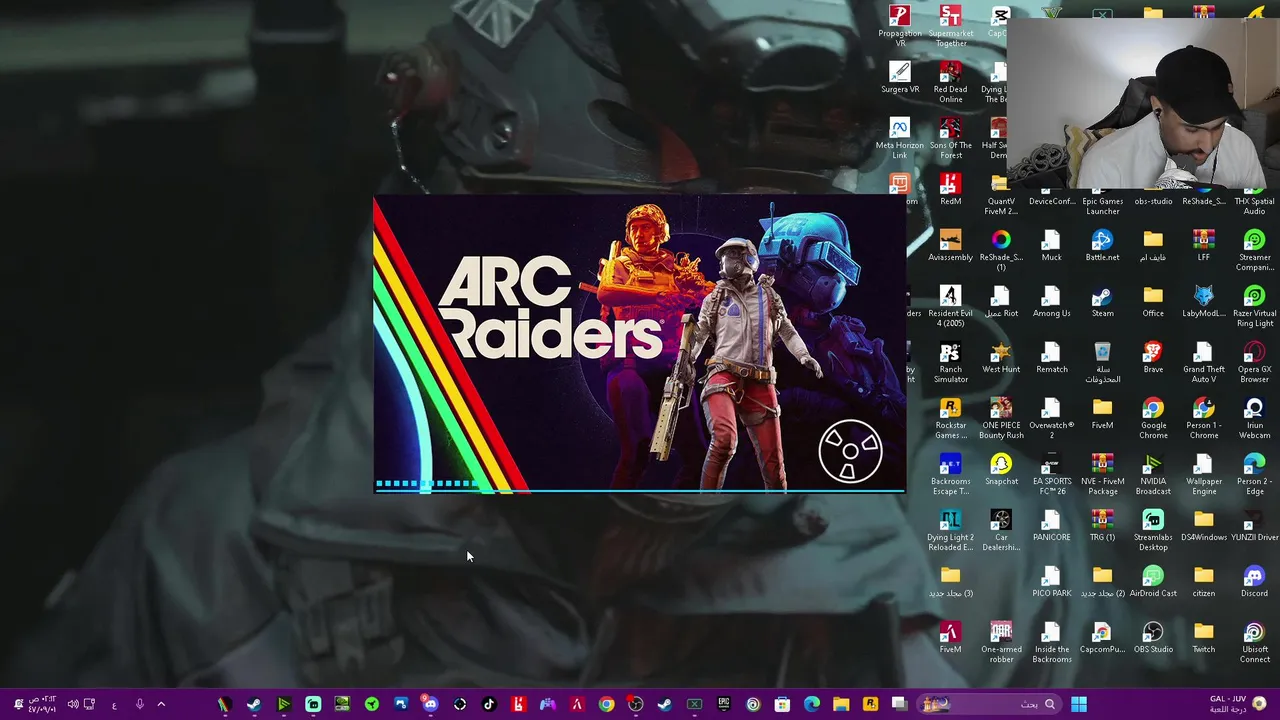
Task: Open Person 1 - Chrome shortcut
Action: tap(1203, 417)
